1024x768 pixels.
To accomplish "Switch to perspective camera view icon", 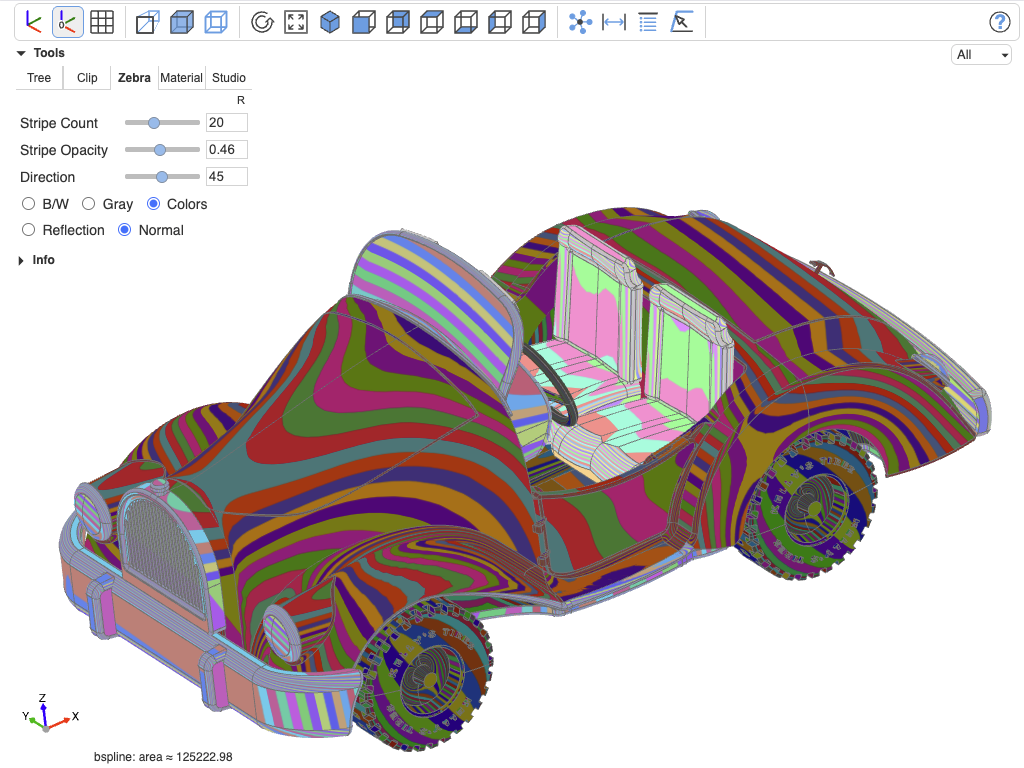I will tap(148, 22).
